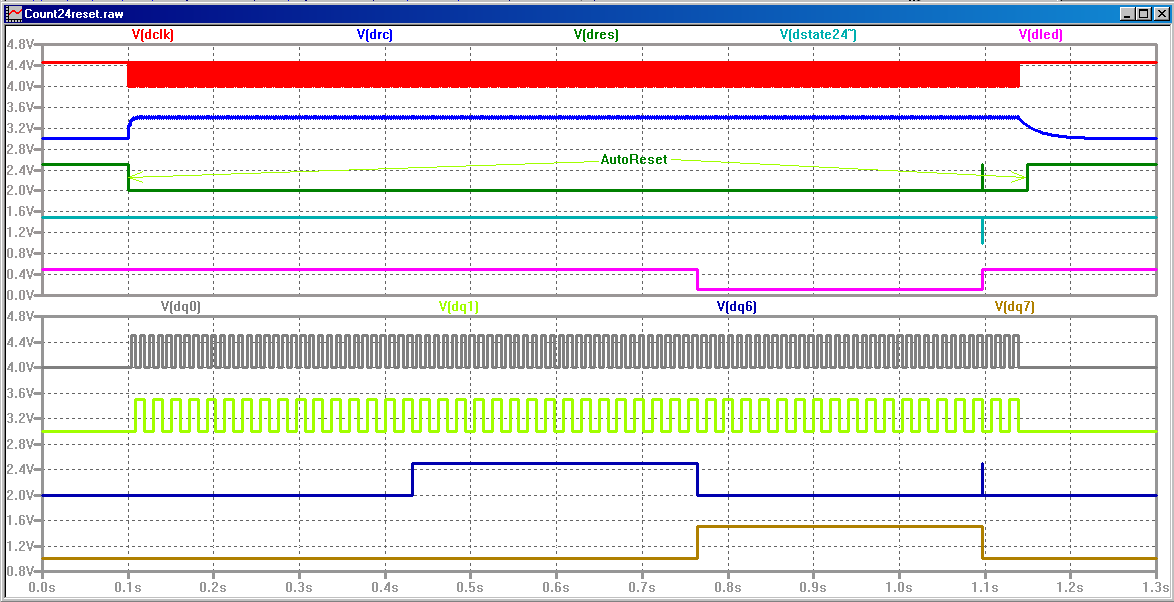Viewport: 1174px width, 602px height.
Task: Select the V(dq7) trace label
Action: tap(1015, 305)
